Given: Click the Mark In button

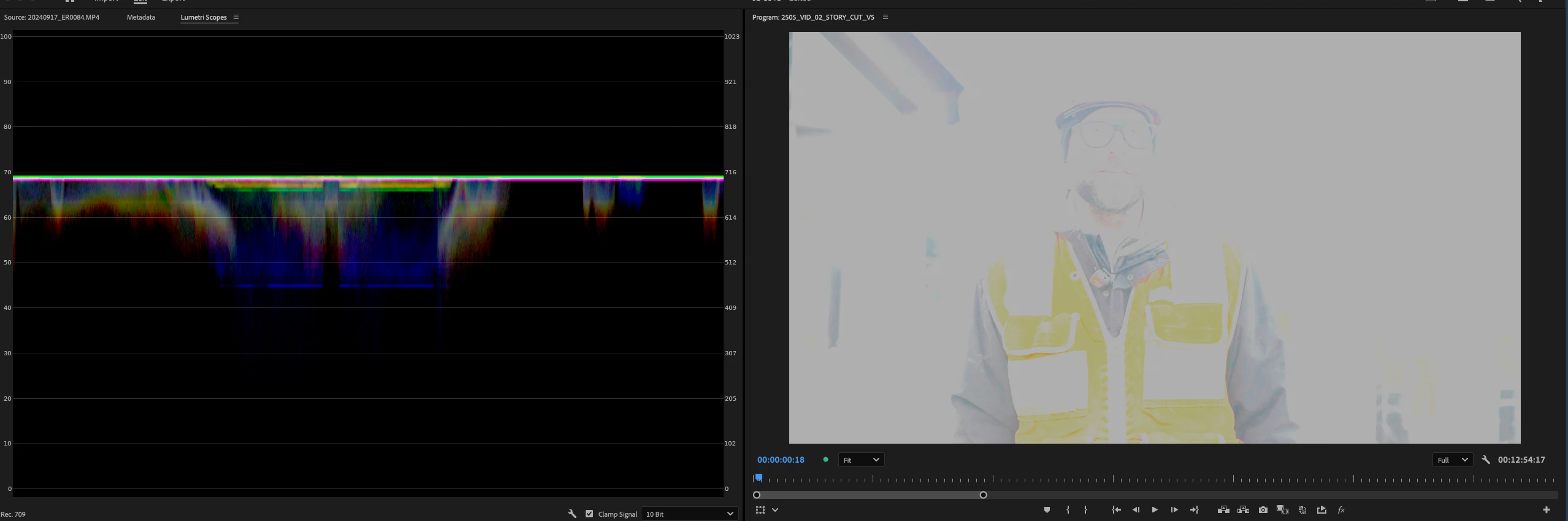Looking at the screenshot, I should (x=1068, y=510).
